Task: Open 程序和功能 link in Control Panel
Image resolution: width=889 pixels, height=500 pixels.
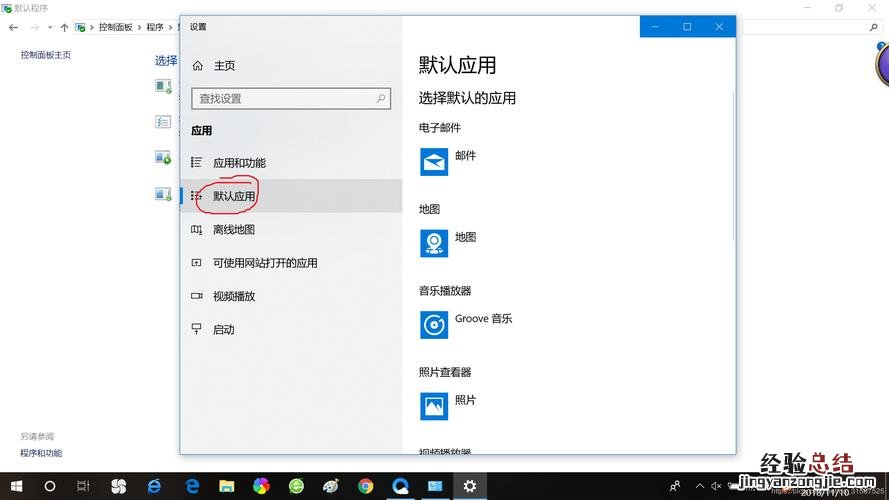Action: tap(41, 453)
